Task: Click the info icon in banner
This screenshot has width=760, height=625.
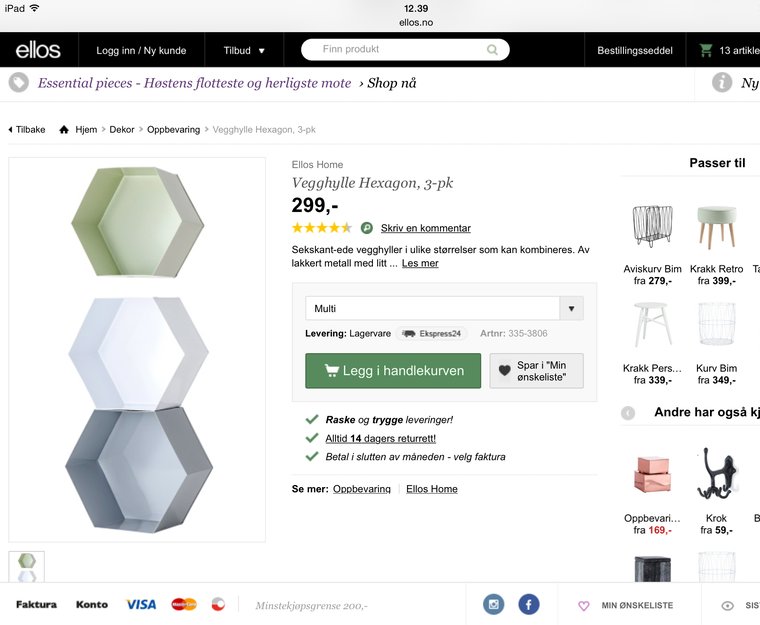Action: [722, 83]
